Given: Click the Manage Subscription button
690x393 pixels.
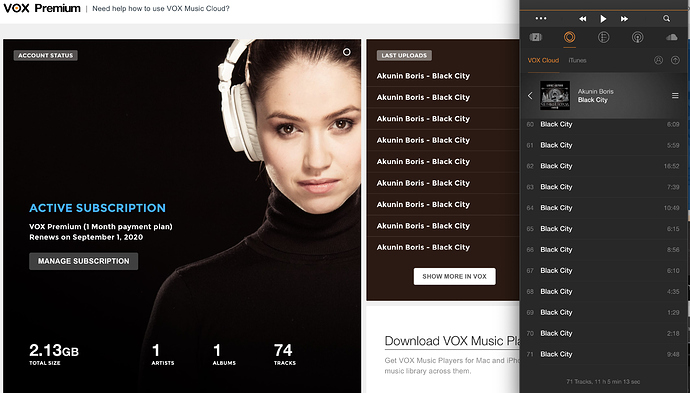Looking at the screenshot, I should [84, 261].
